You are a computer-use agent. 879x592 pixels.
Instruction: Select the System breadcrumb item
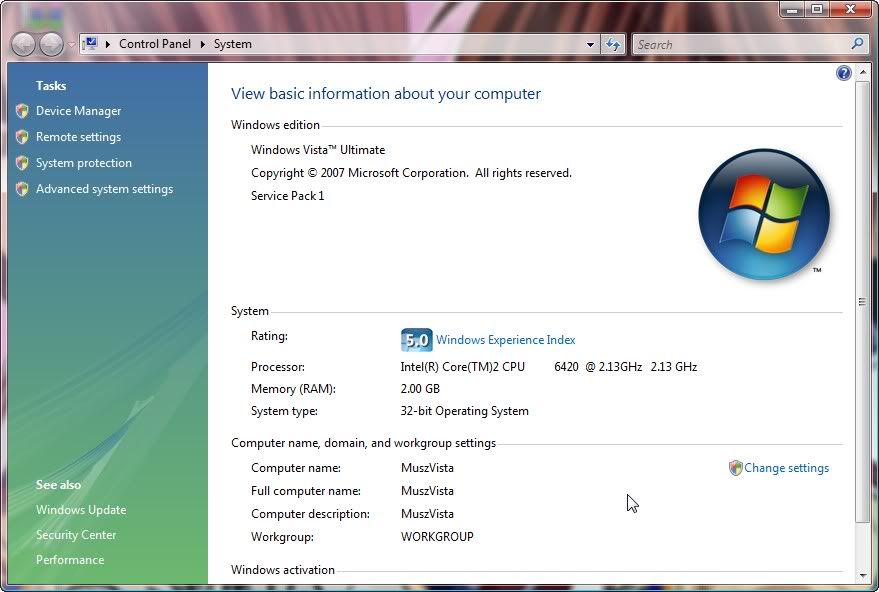tap(232, 44)
